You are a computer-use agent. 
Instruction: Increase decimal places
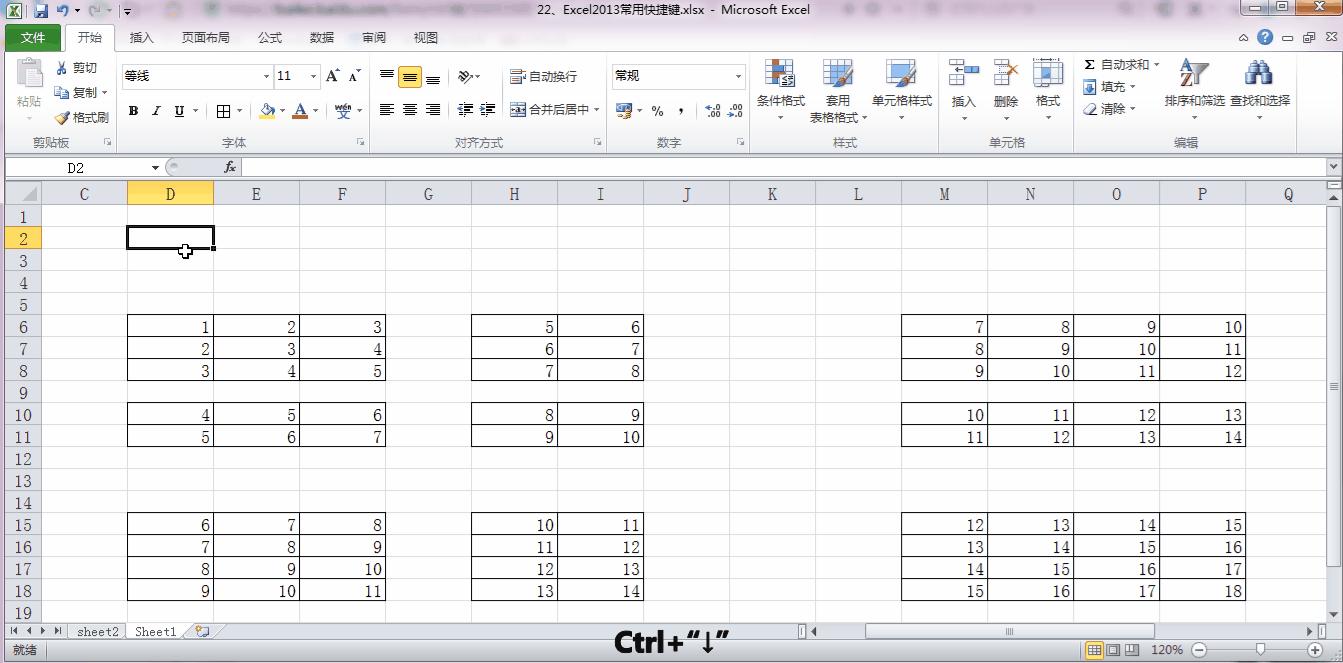click(713, 111)
